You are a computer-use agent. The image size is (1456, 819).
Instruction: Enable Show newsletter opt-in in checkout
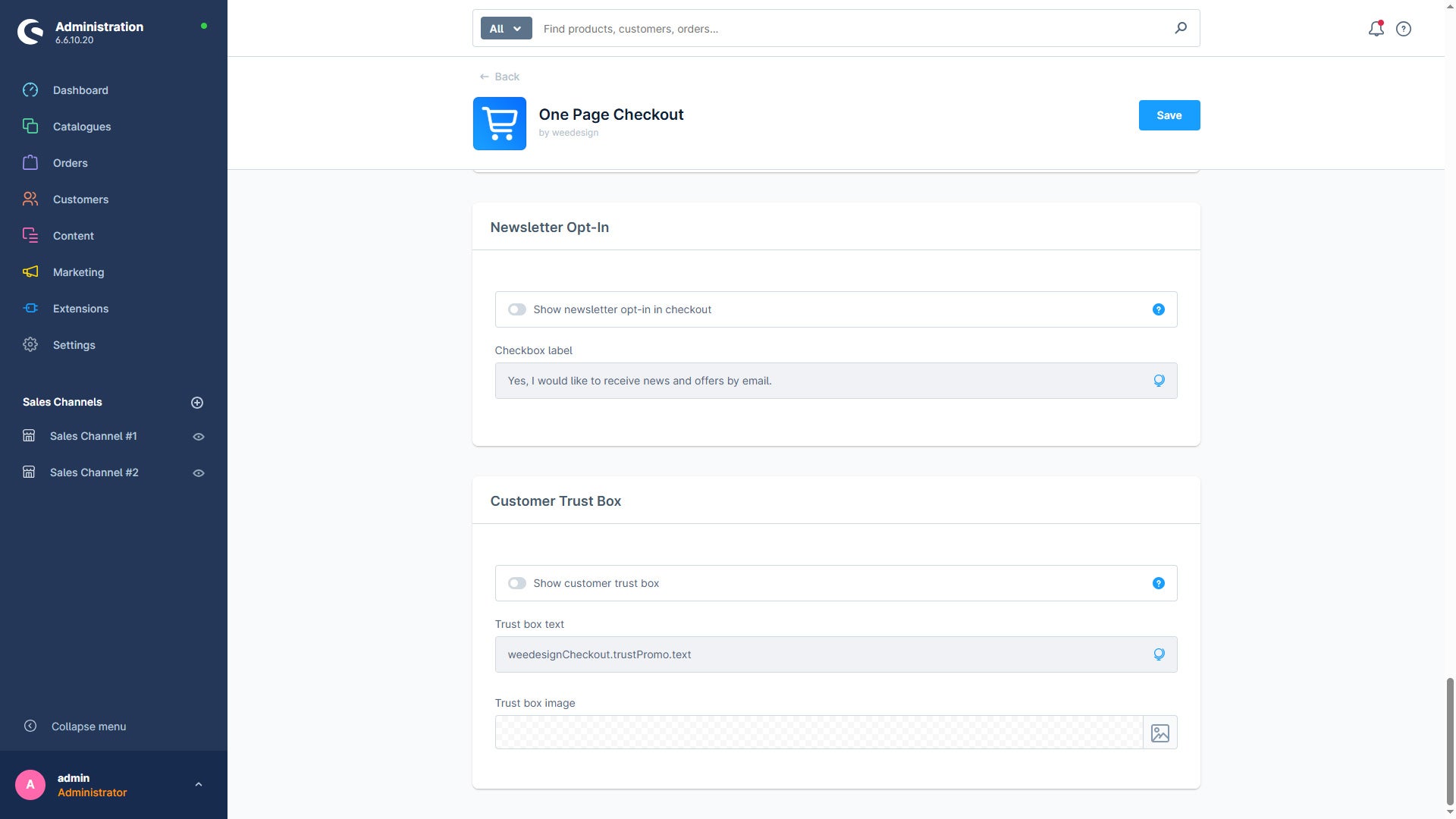(517, 309)
